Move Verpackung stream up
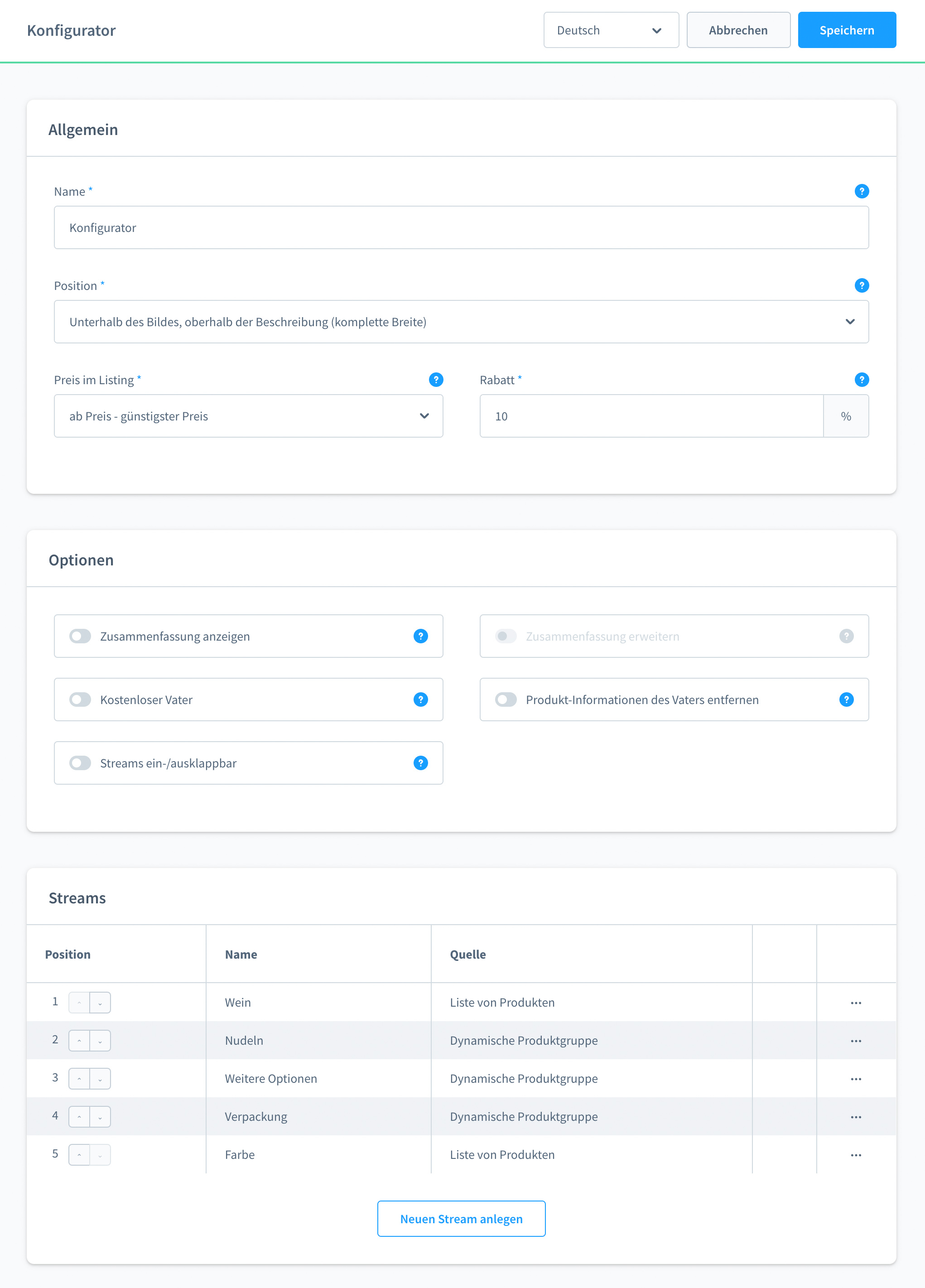925x1288 pixels. coord(79,1117)
